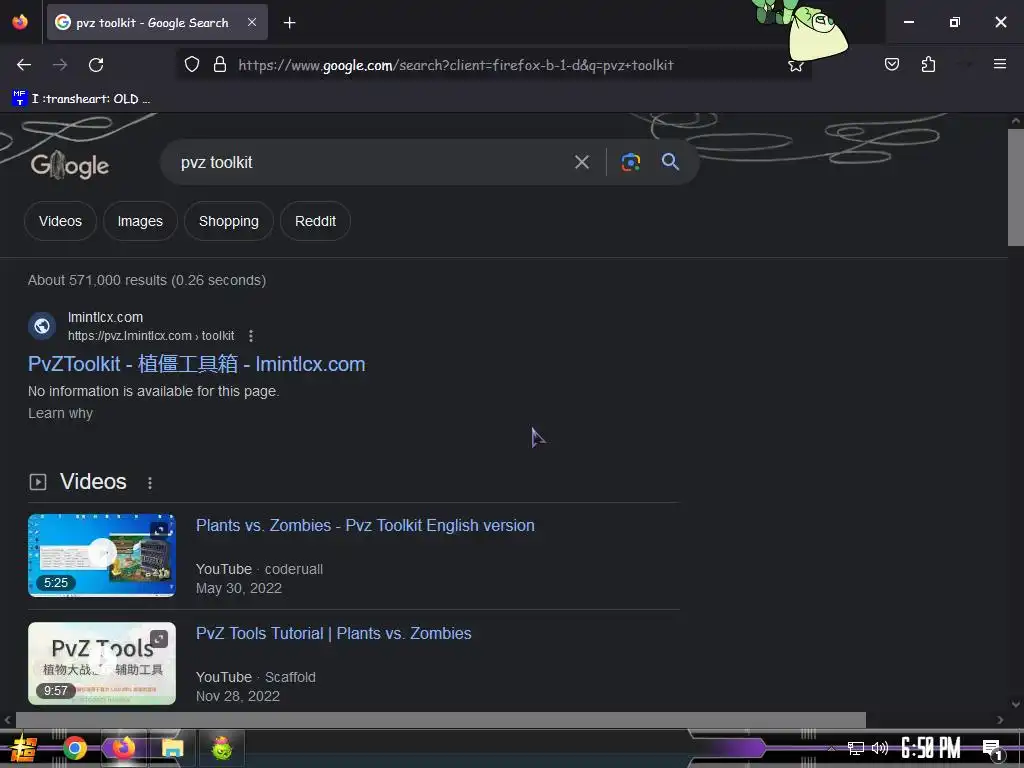The width and height of the screenshot is (1024, 768).
Task: Bookmark this page with the star icon
Action: tap(795, 65)
